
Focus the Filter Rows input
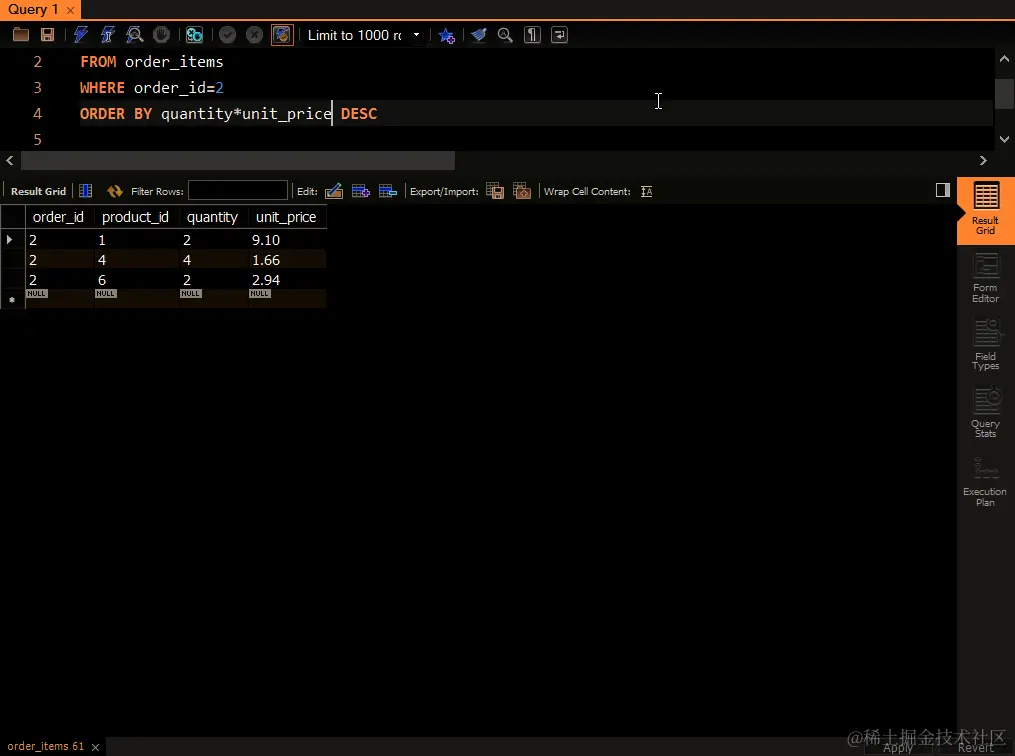point(238,190)
